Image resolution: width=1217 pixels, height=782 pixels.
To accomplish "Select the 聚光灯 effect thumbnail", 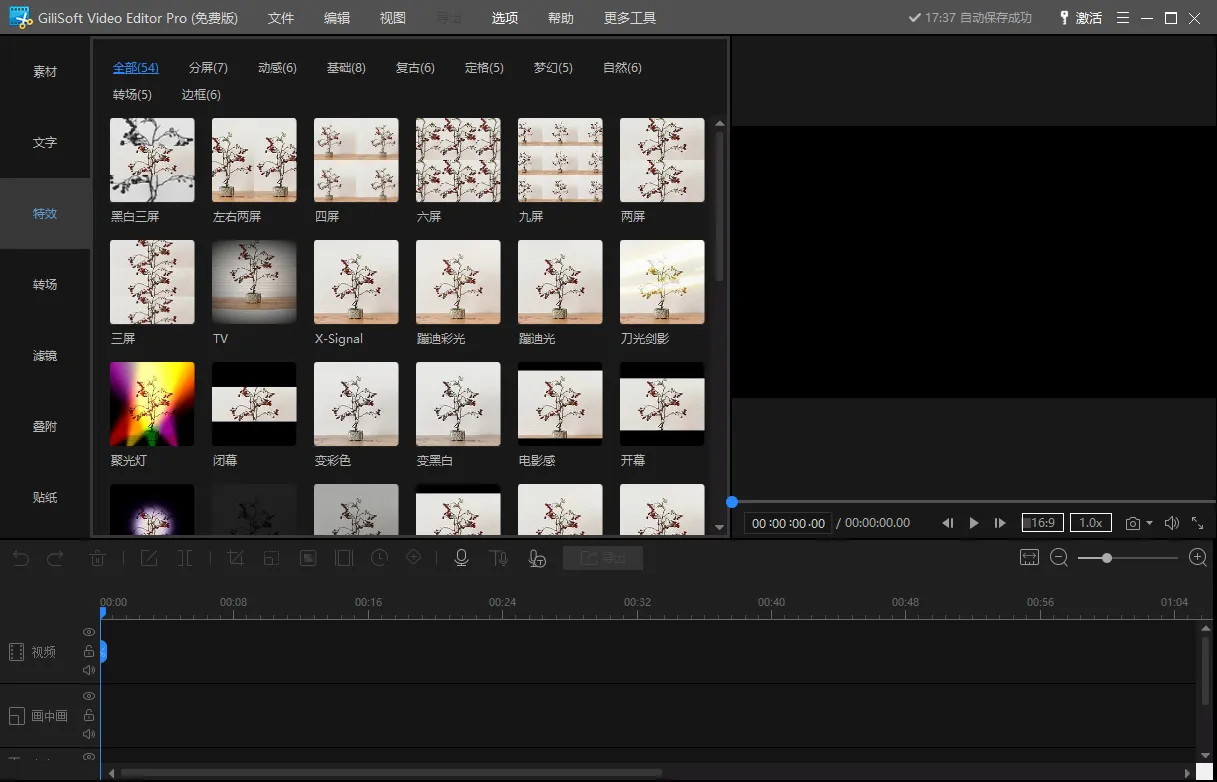I will (152, 404).
